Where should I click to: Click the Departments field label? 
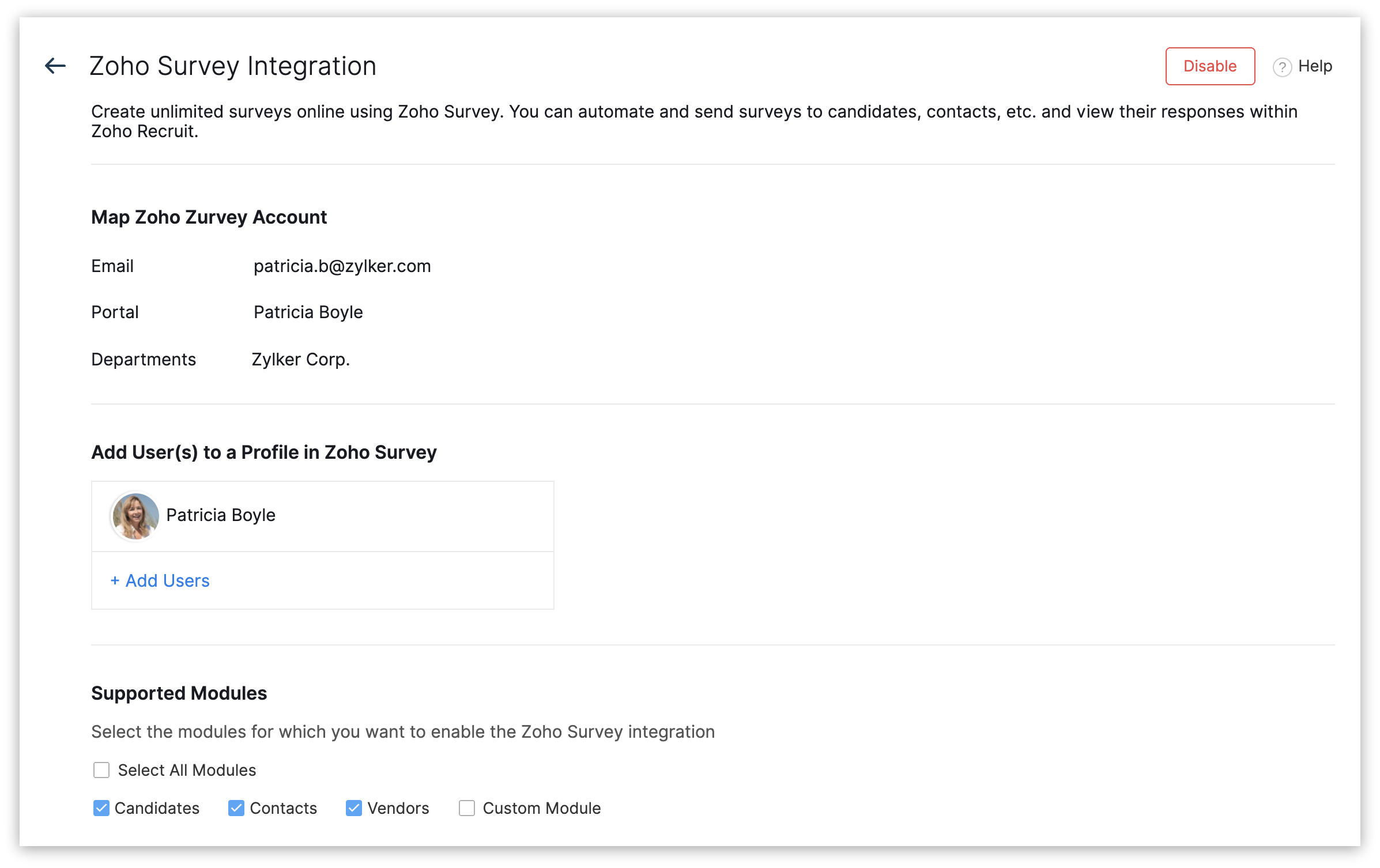pos(144,360)
